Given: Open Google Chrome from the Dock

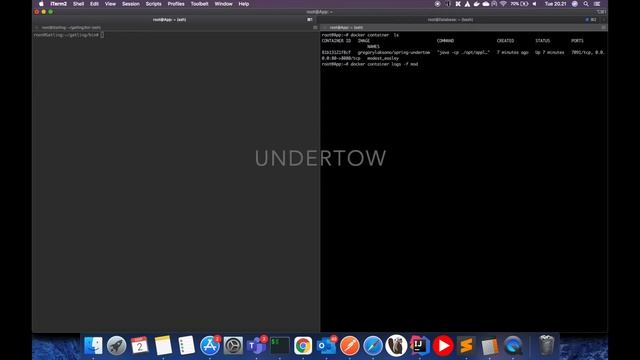Looking at the screenshot, I should 303,346.
